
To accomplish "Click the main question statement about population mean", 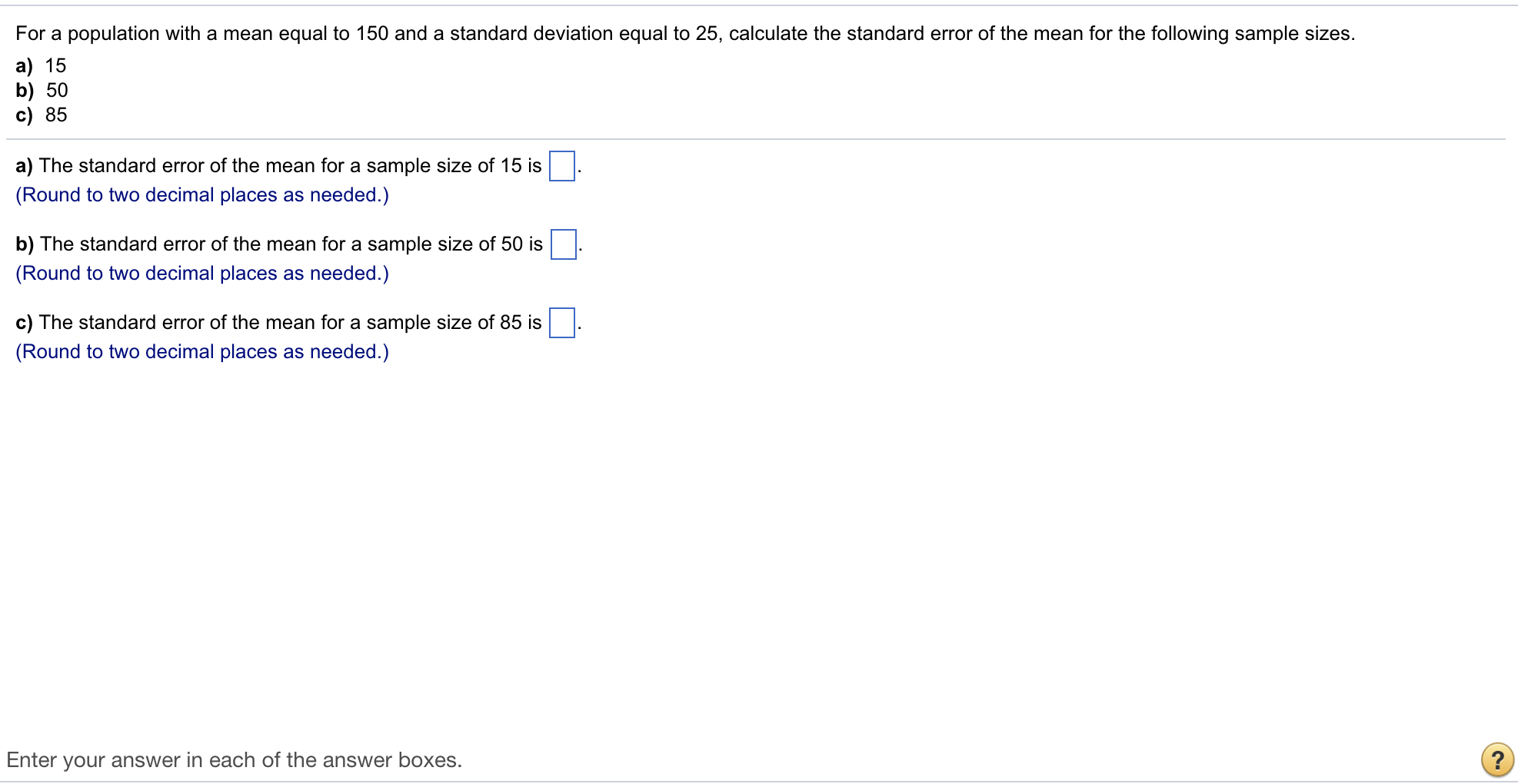I will pos(685,34).
